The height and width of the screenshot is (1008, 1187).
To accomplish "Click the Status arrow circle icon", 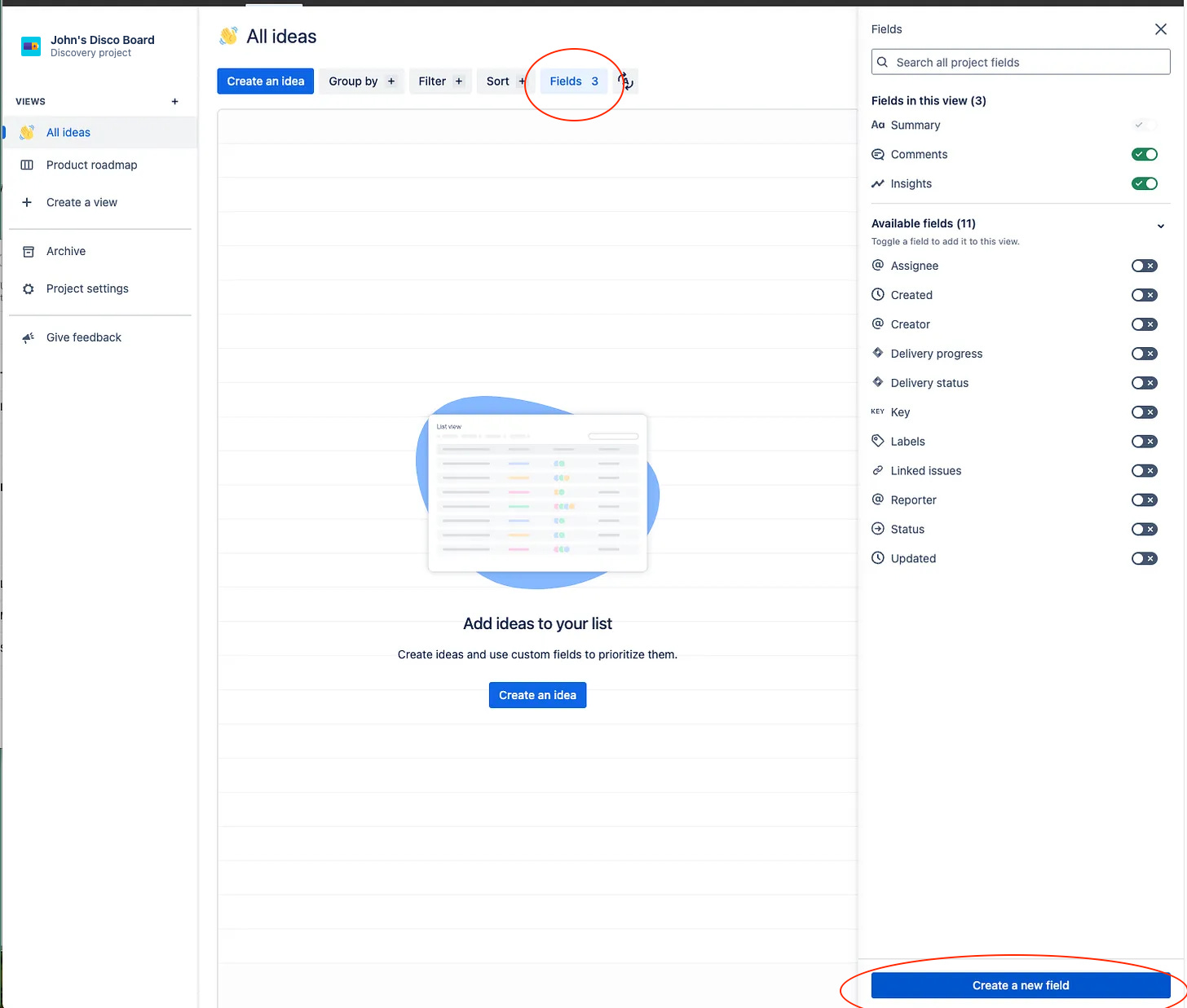I will [x=878, y=529].
